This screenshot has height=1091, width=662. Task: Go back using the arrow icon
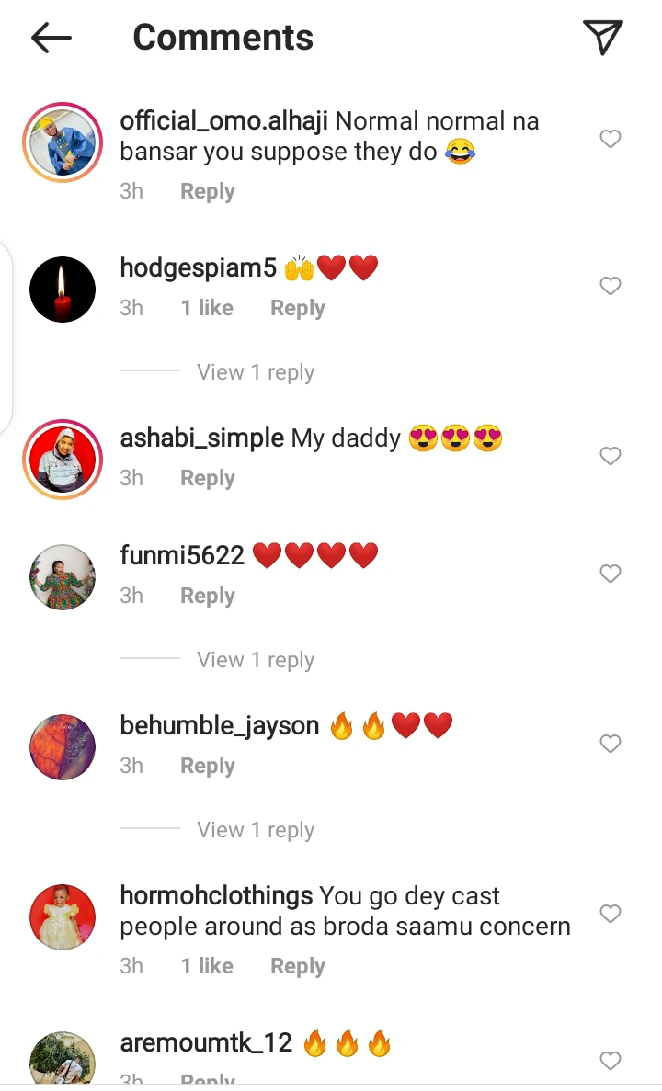point(52,38)
